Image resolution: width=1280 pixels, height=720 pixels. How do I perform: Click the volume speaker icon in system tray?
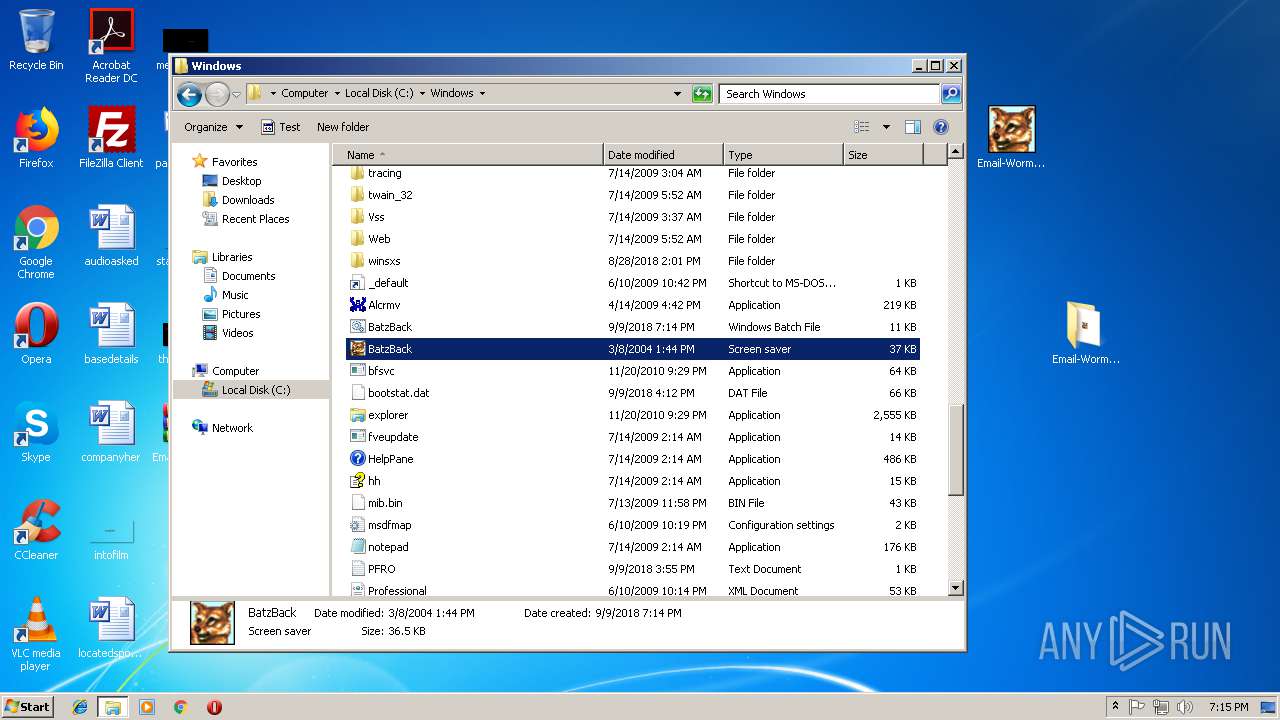(x=1184, y=707)
